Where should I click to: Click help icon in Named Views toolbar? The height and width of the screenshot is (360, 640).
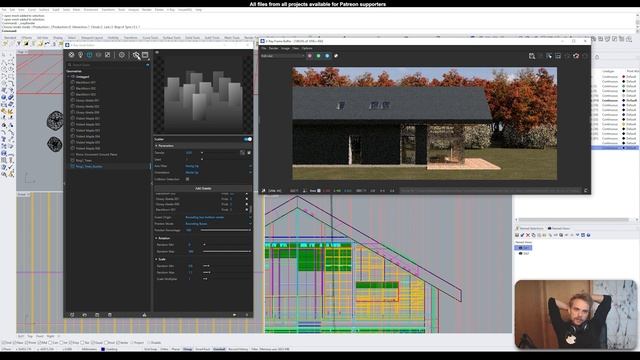(x=588, y=235)
